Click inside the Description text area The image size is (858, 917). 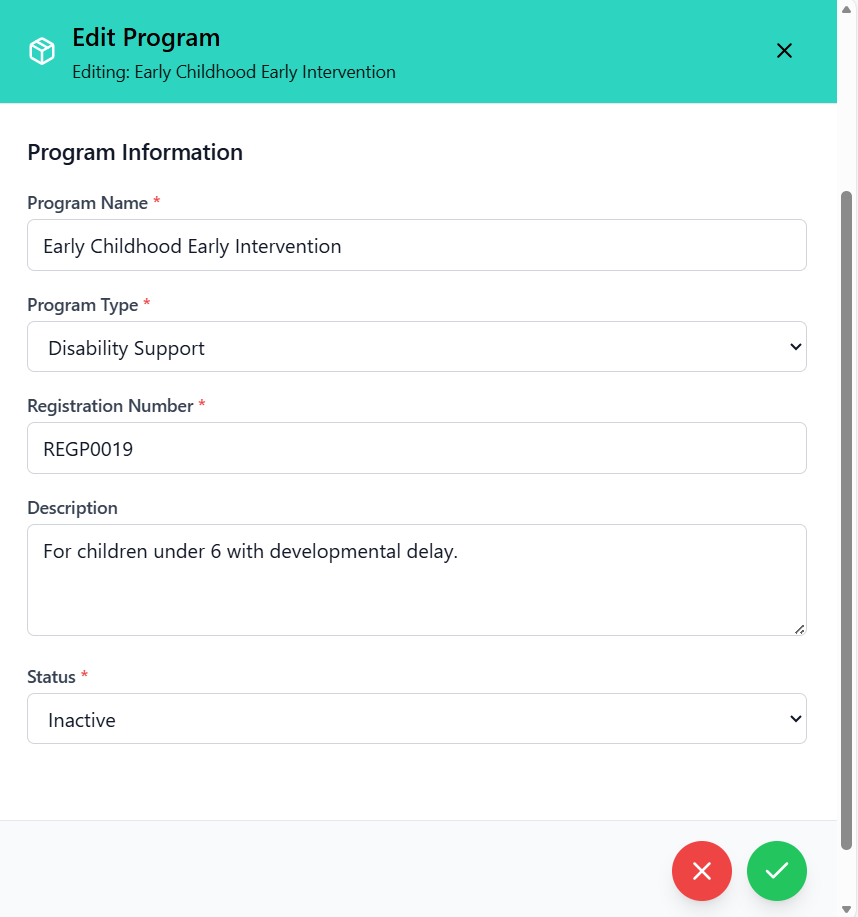pyautogui.click(x=417, y=580)
